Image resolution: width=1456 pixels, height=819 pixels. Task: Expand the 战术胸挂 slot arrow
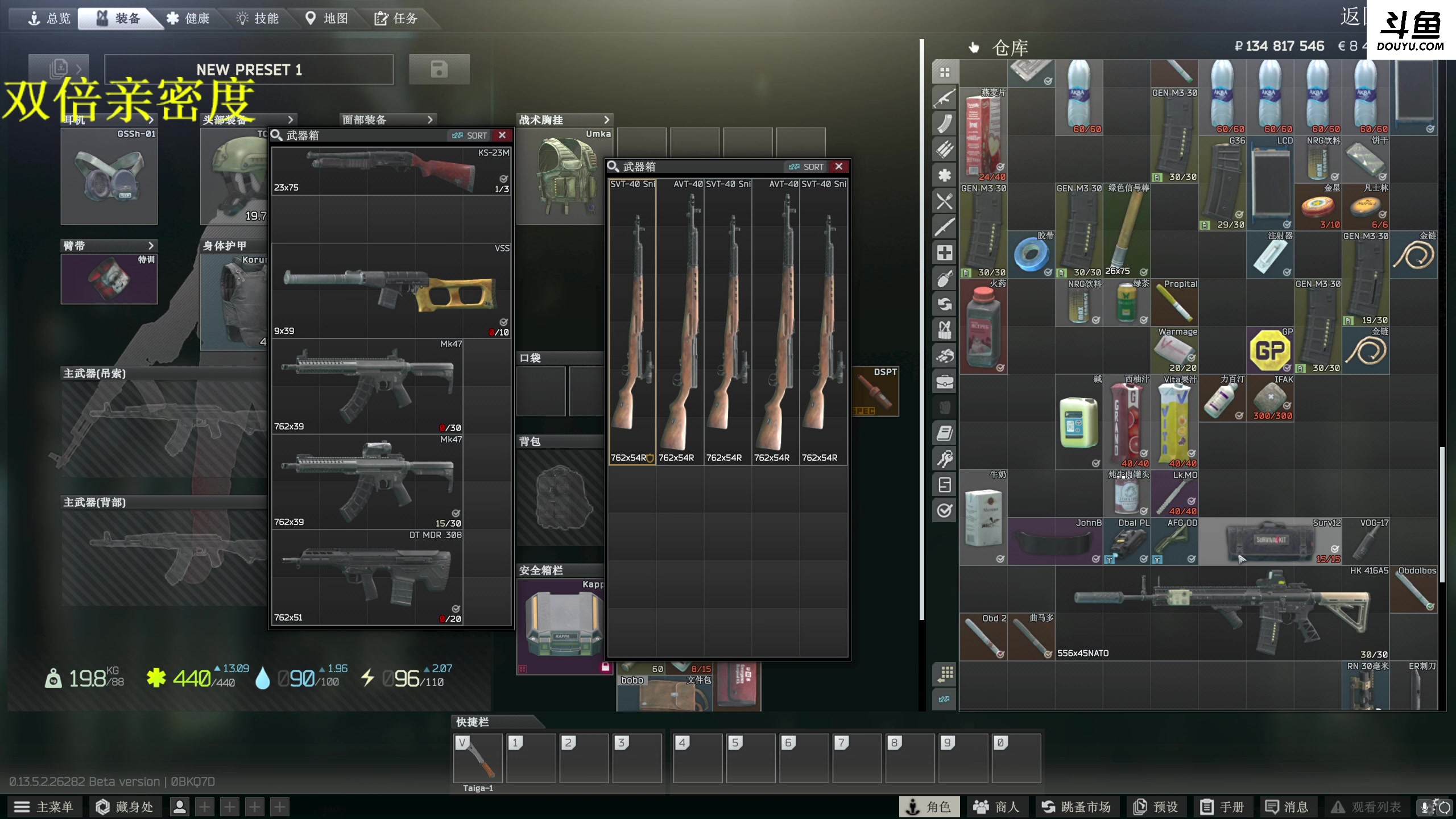click(606, 120)
